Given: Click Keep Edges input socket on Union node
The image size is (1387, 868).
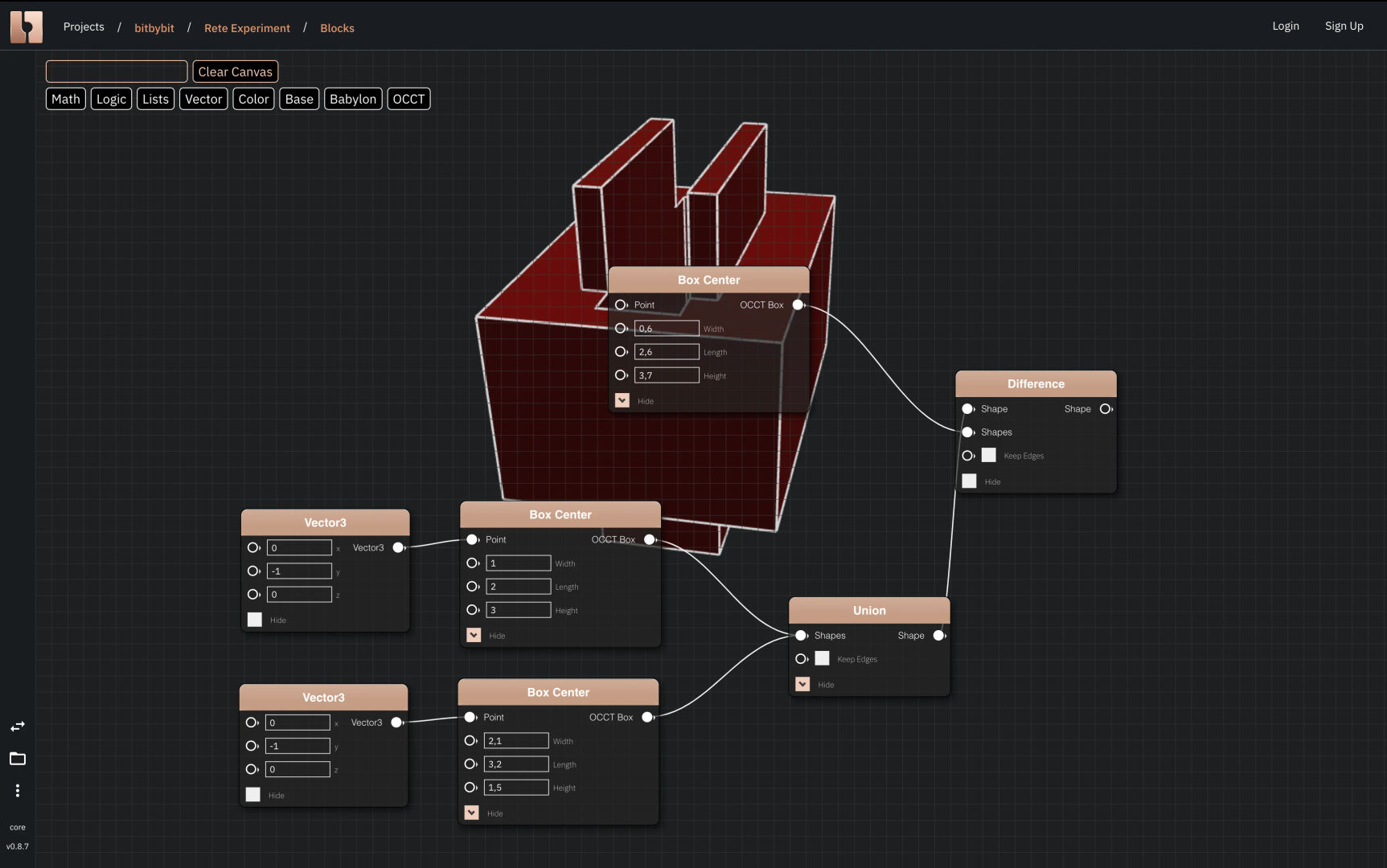Looking at the screenshot, I should coord(801,659).
